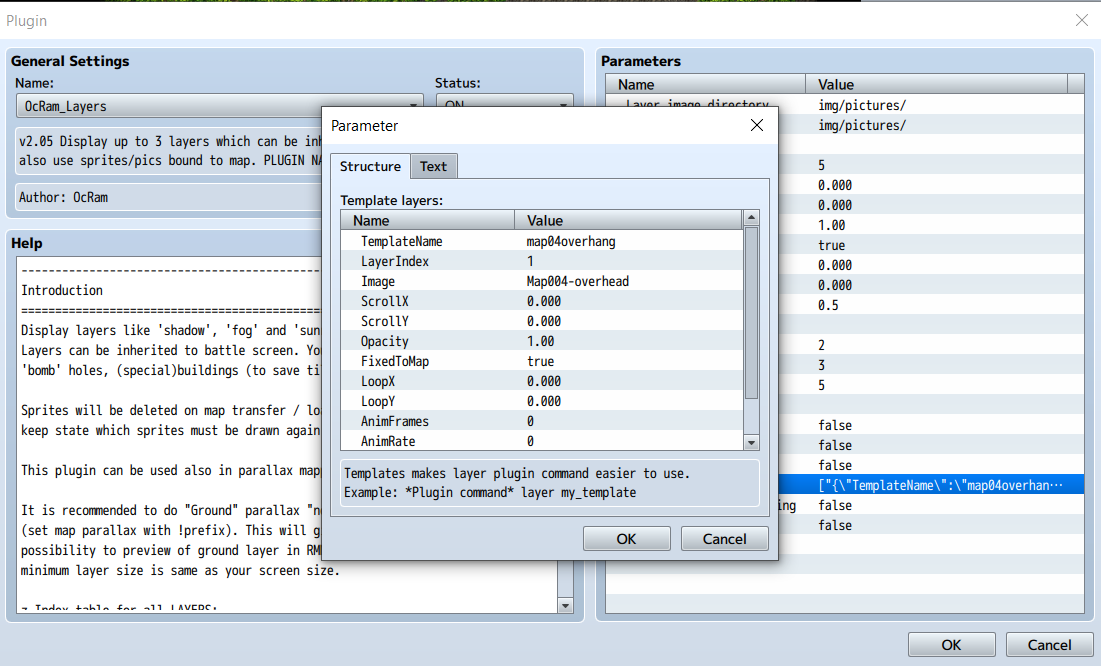
Task: Click Name column header in Parameters panel
Action: pos(706,84)
